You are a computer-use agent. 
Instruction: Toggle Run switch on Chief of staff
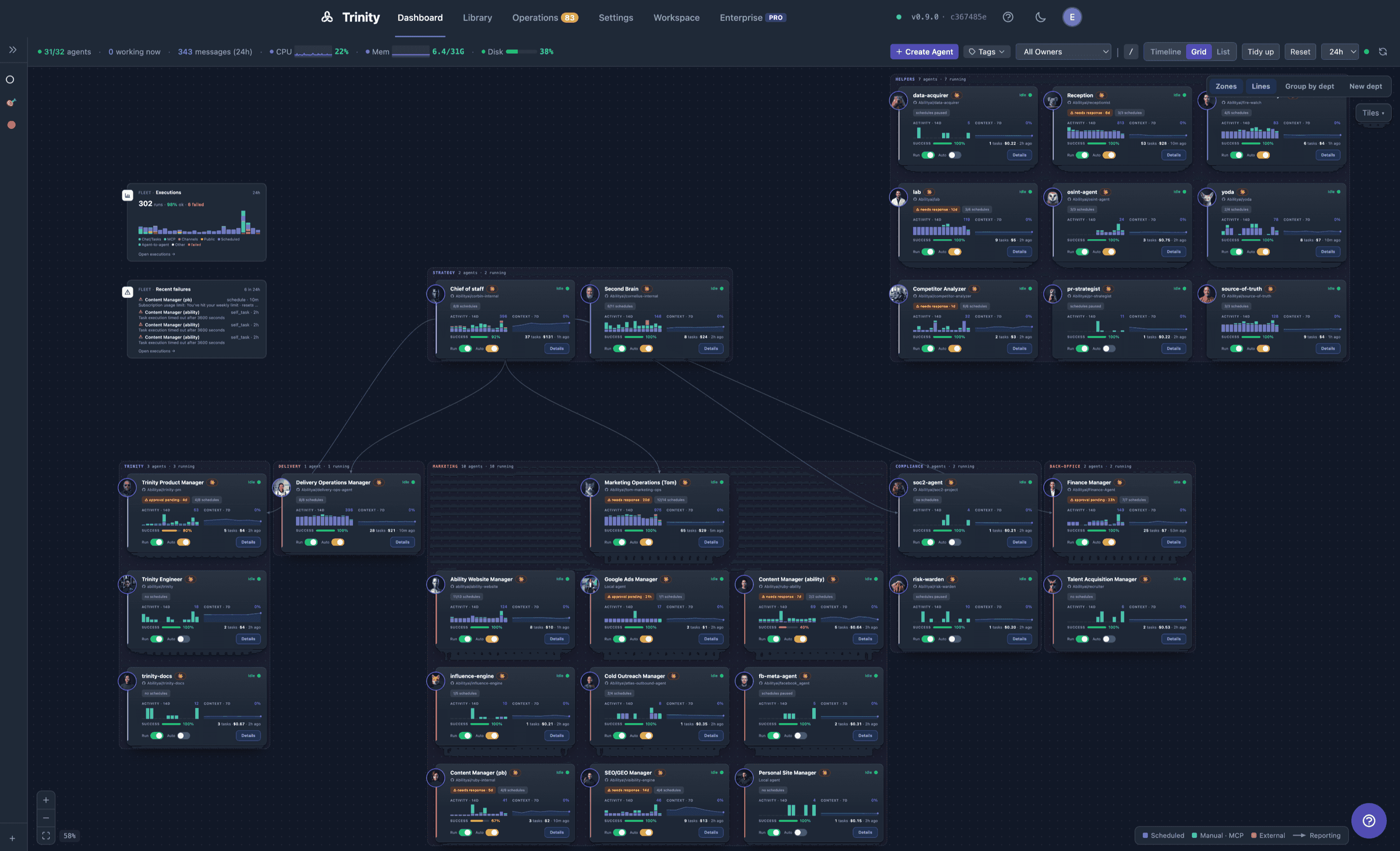(x=465, y=349)
